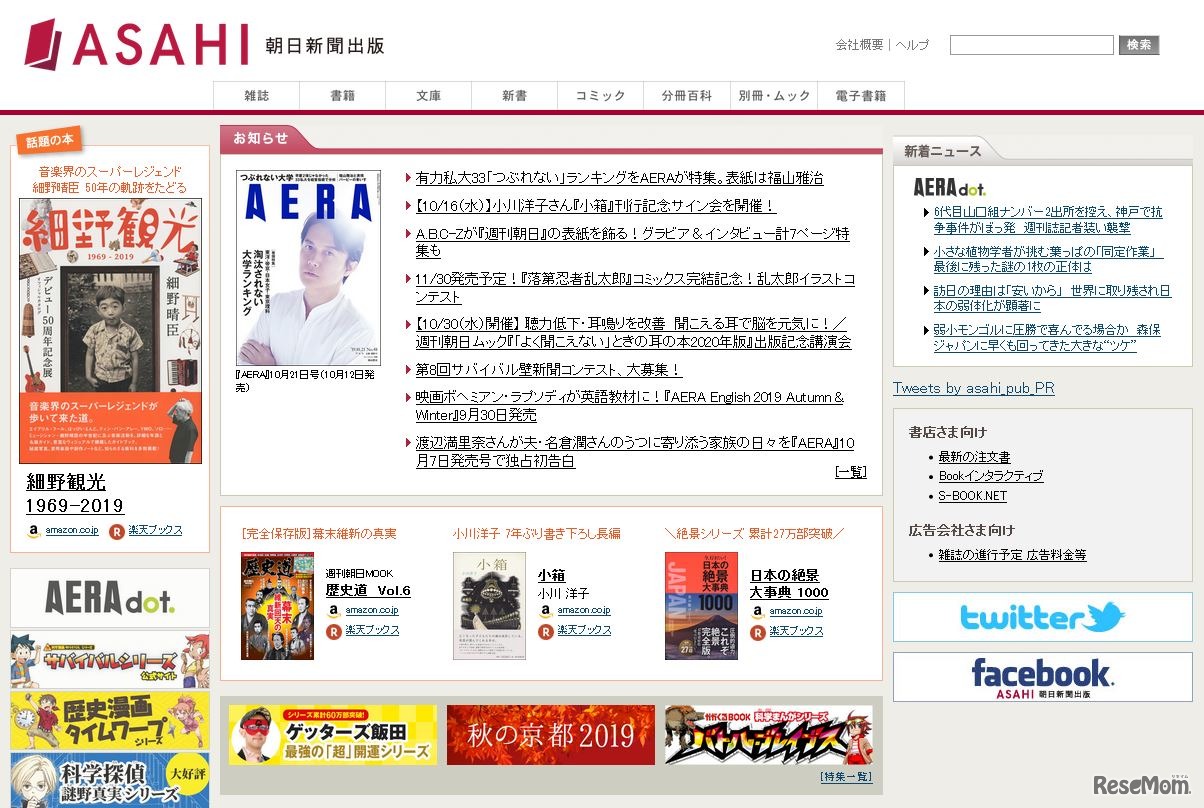
Task: Open 小川洋子さん『小箱』サイン会 announcement
Action: click(595, 206)
